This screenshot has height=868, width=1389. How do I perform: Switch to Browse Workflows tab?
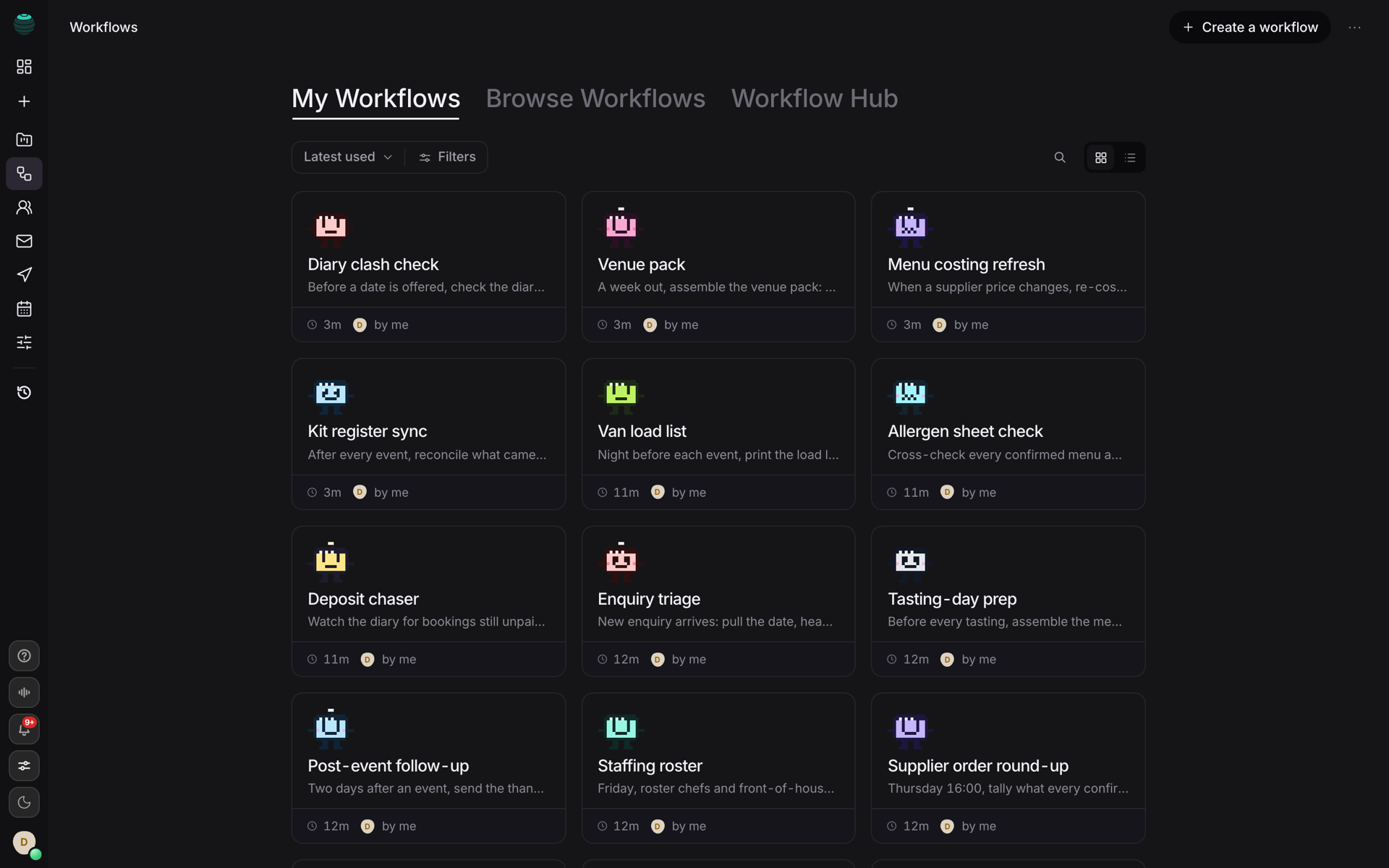(595, 99)
